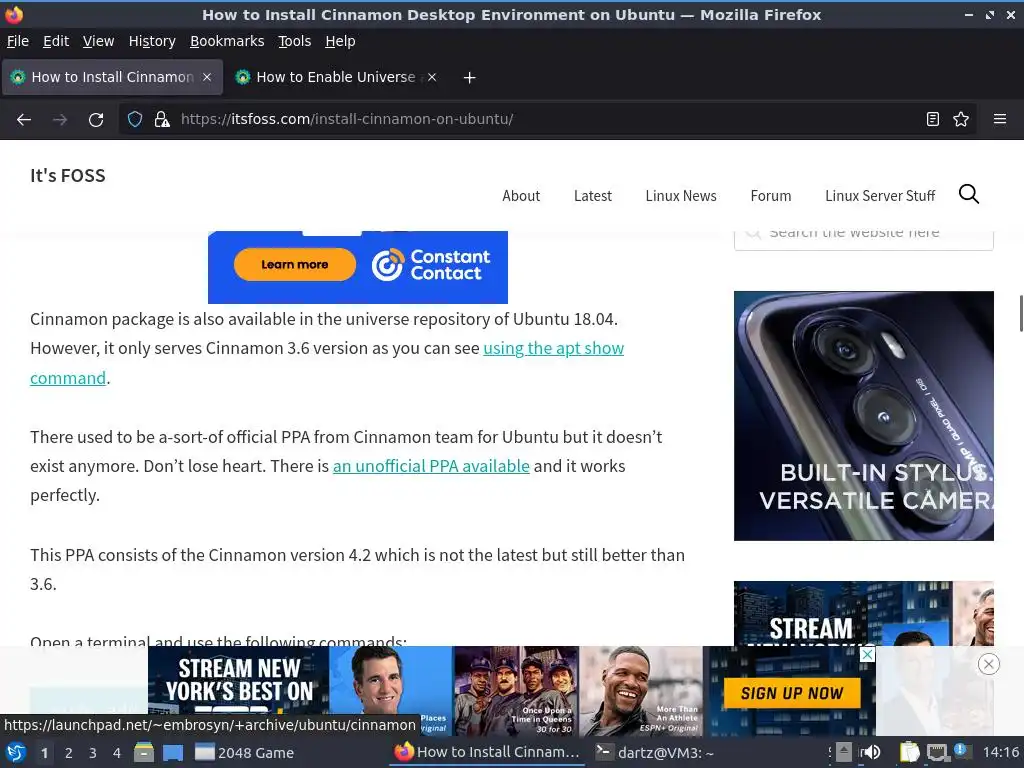Open the LXQt application menu launcher
Viewport: 1024px width, 768px height.
[x=16, y=752]
